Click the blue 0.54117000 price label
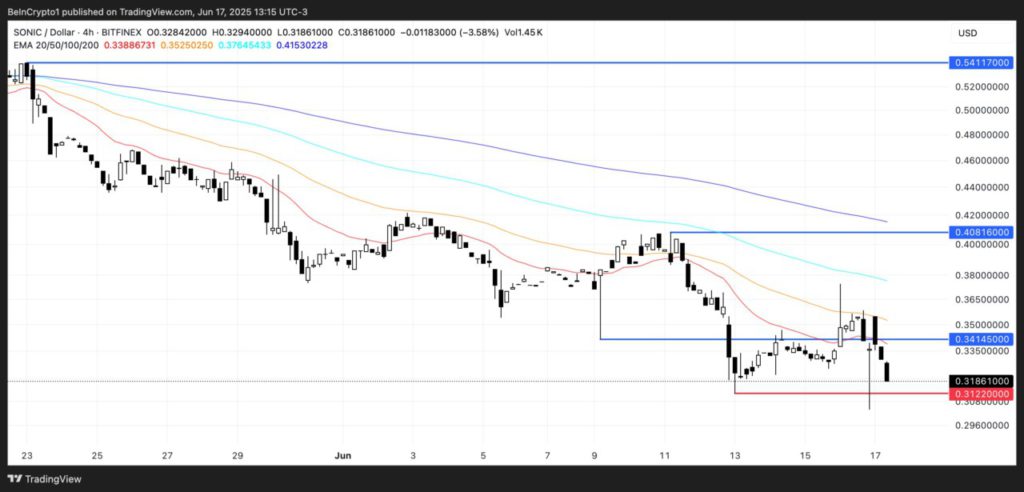Screen dimensions: 1024x492 coord(983,63)
